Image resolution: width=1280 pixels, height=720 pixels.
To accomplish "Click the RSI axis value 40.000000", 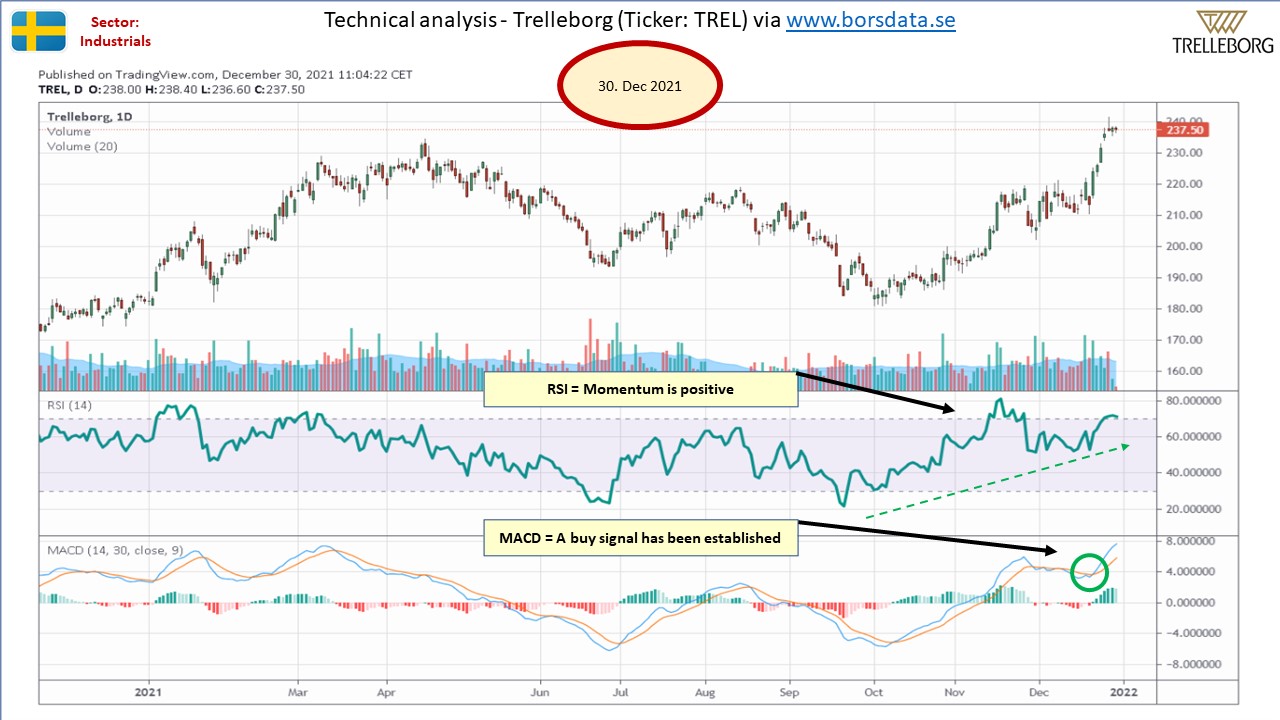I will (x=1193, y=473).
